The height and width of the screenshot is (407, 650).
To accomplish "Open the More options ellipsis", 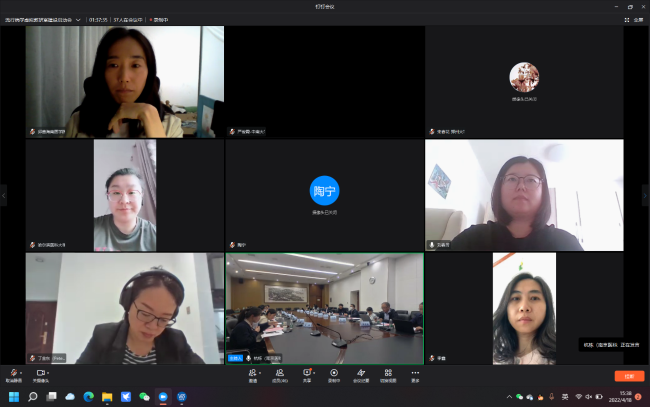I will pos(415,373).
